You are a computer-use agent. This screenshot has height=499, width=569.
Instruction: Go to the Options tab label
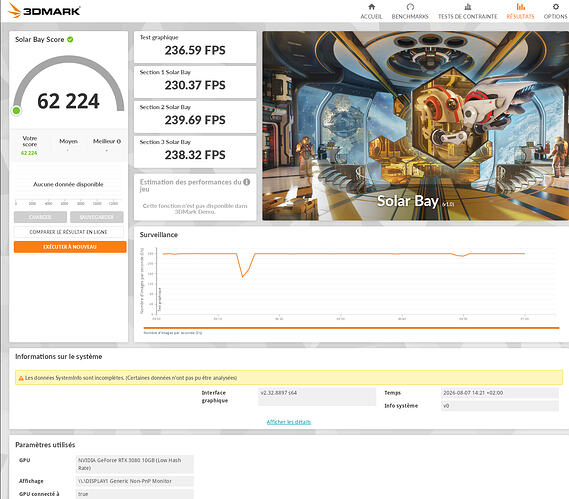pyautogui.click(x=556, y=16)
